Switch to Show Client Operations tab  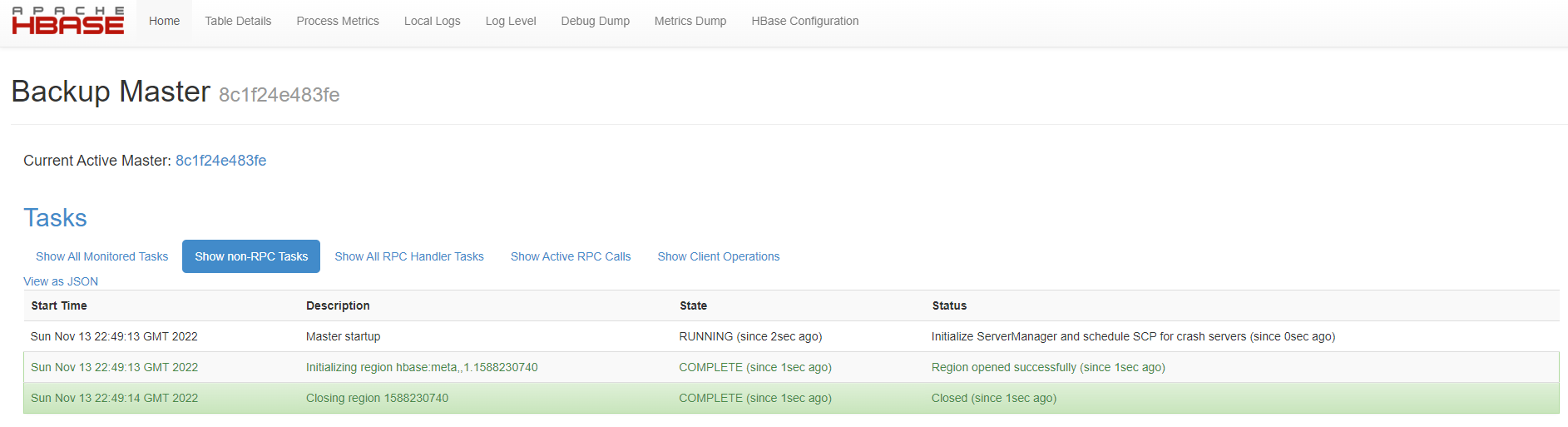tap(718, 256)
